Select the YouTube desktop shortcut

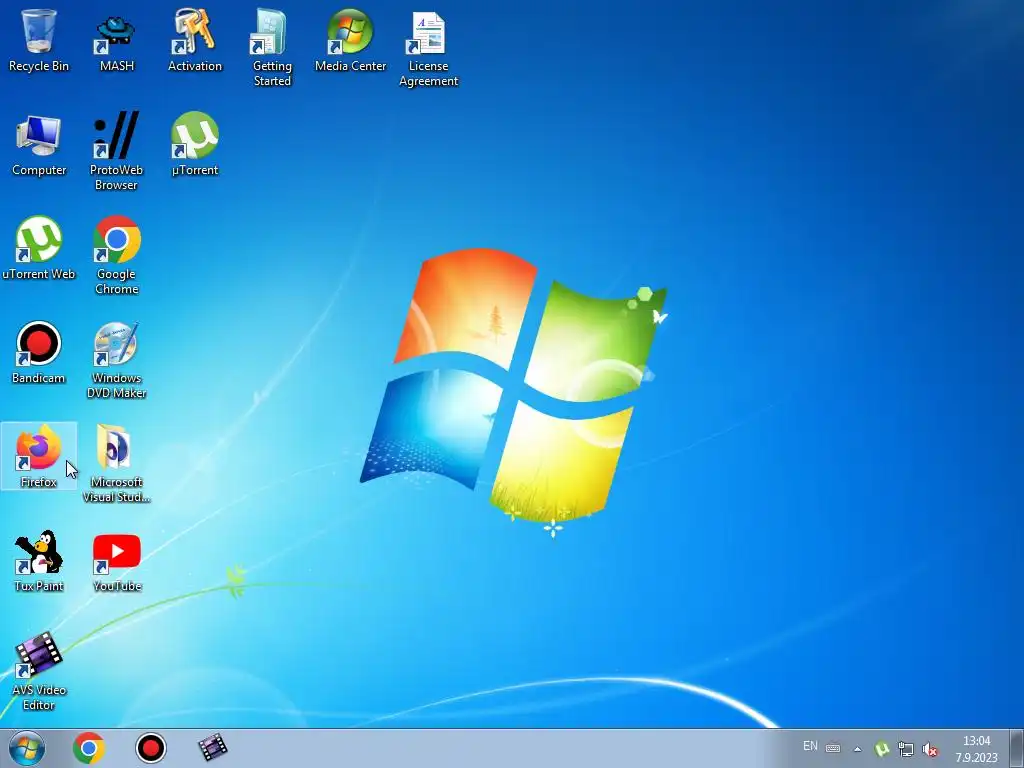pos(116,561)
